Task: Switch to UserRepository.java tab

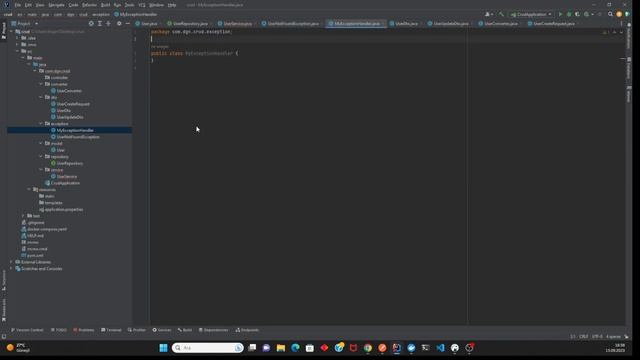Action: pos(190,24)
